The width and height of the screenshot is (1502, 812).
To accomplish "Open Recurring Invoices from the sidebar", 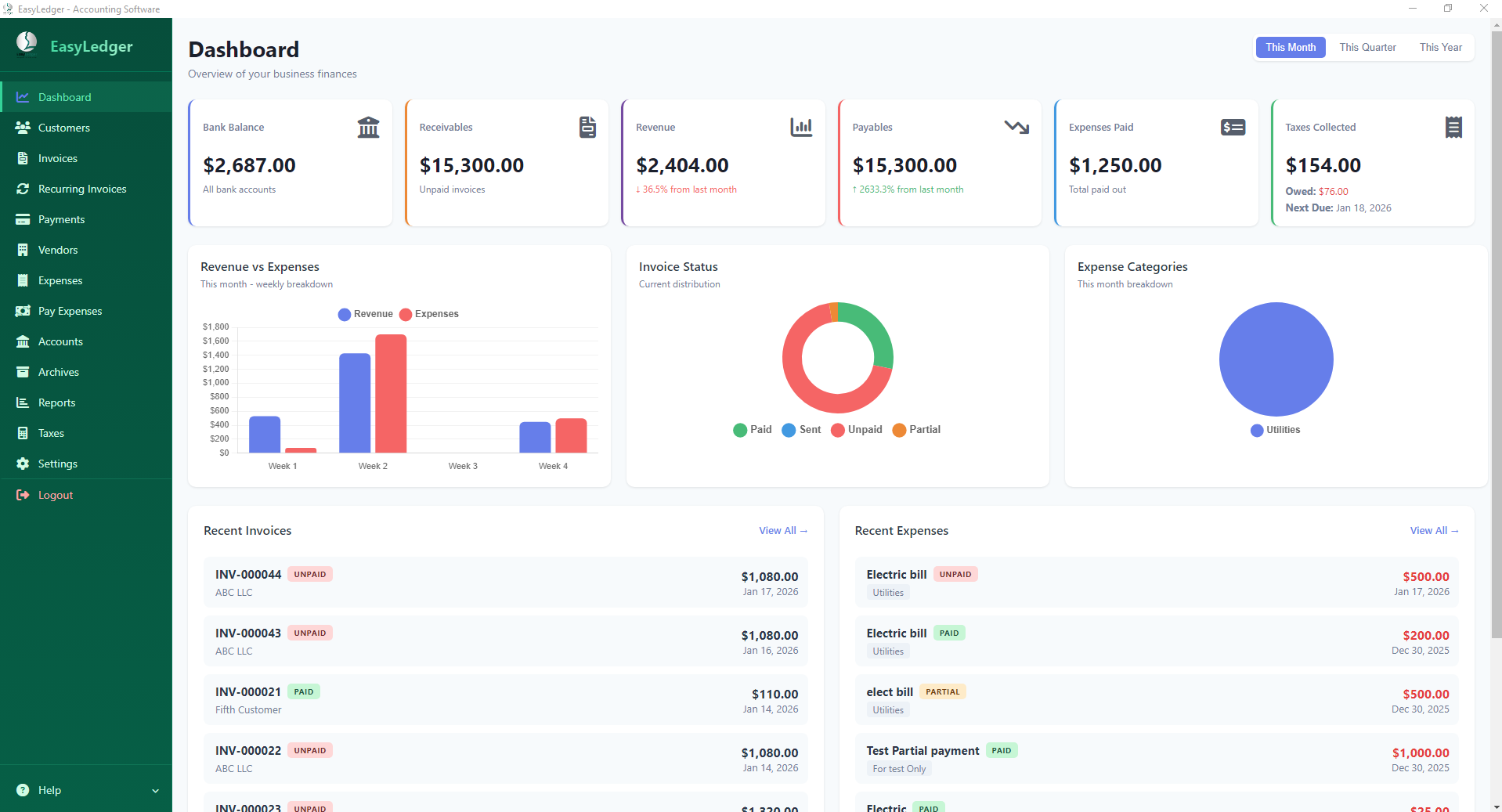I will [x=82, y=189].
